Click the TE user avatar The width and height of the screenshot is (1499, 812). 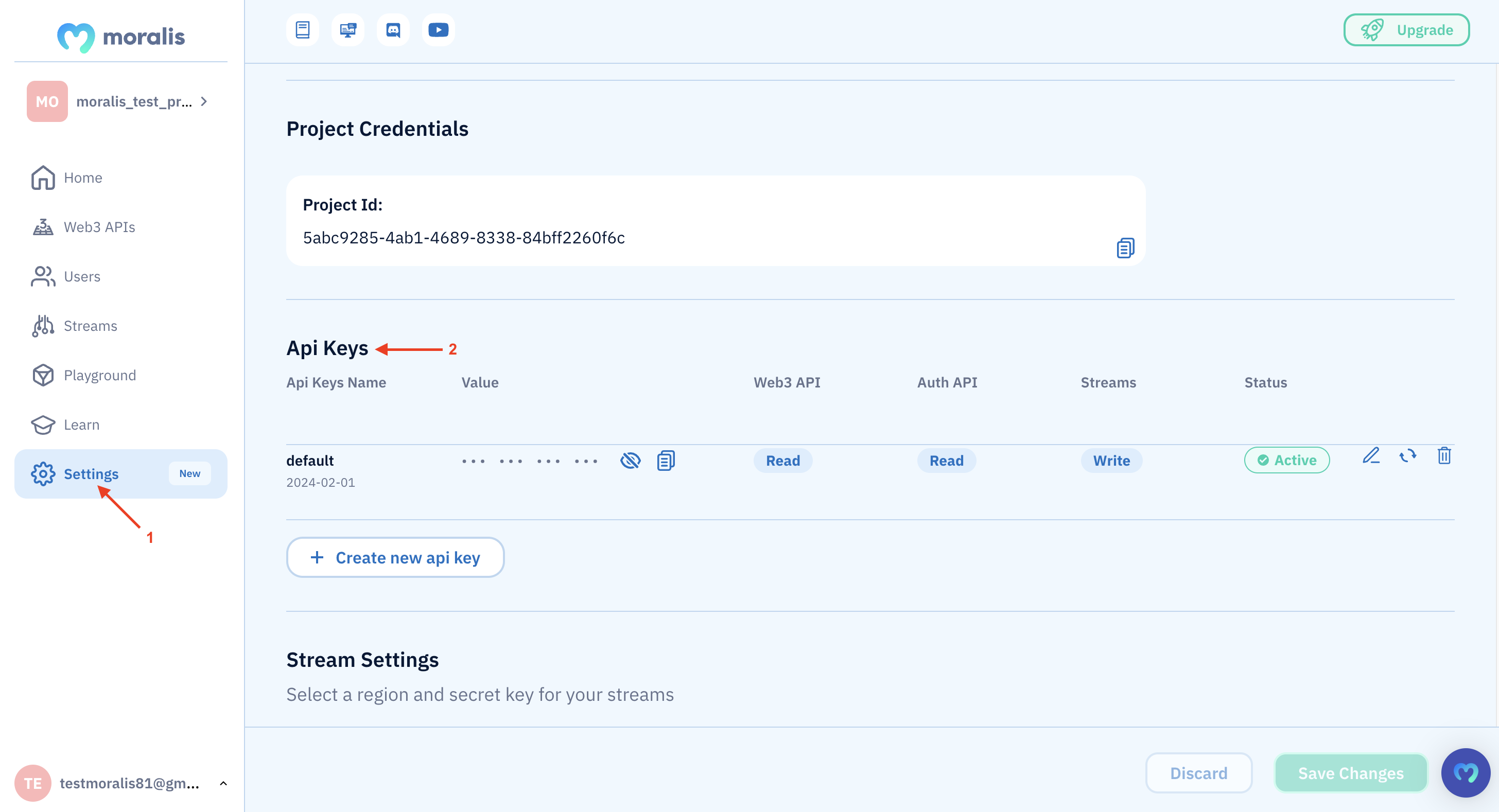coord(32,783)
